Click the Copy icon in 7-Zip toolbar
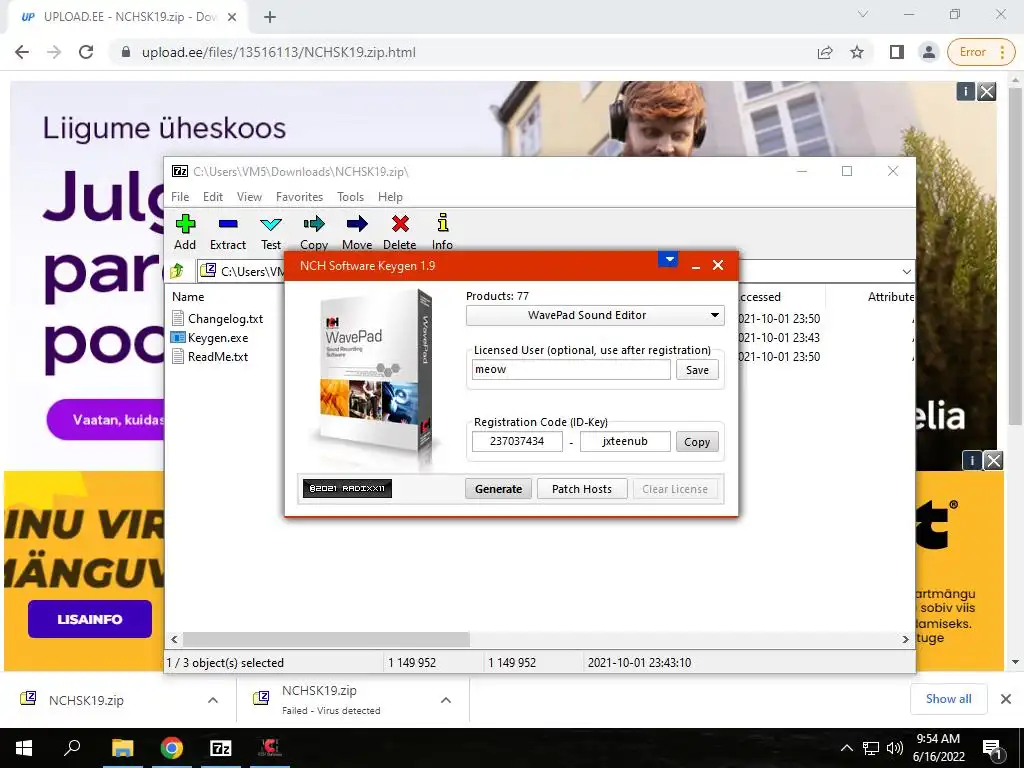This screenshot has height=768, width=1024. [x=314, y=224]
